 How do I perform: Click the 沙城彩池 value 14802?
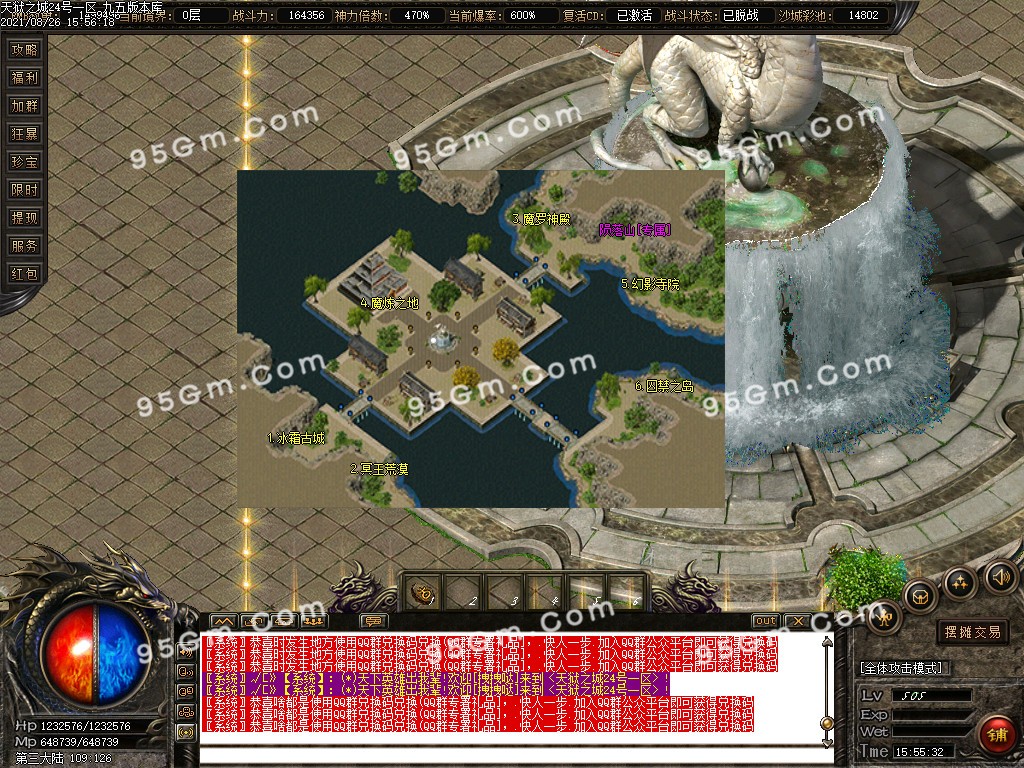pos(863,15)
